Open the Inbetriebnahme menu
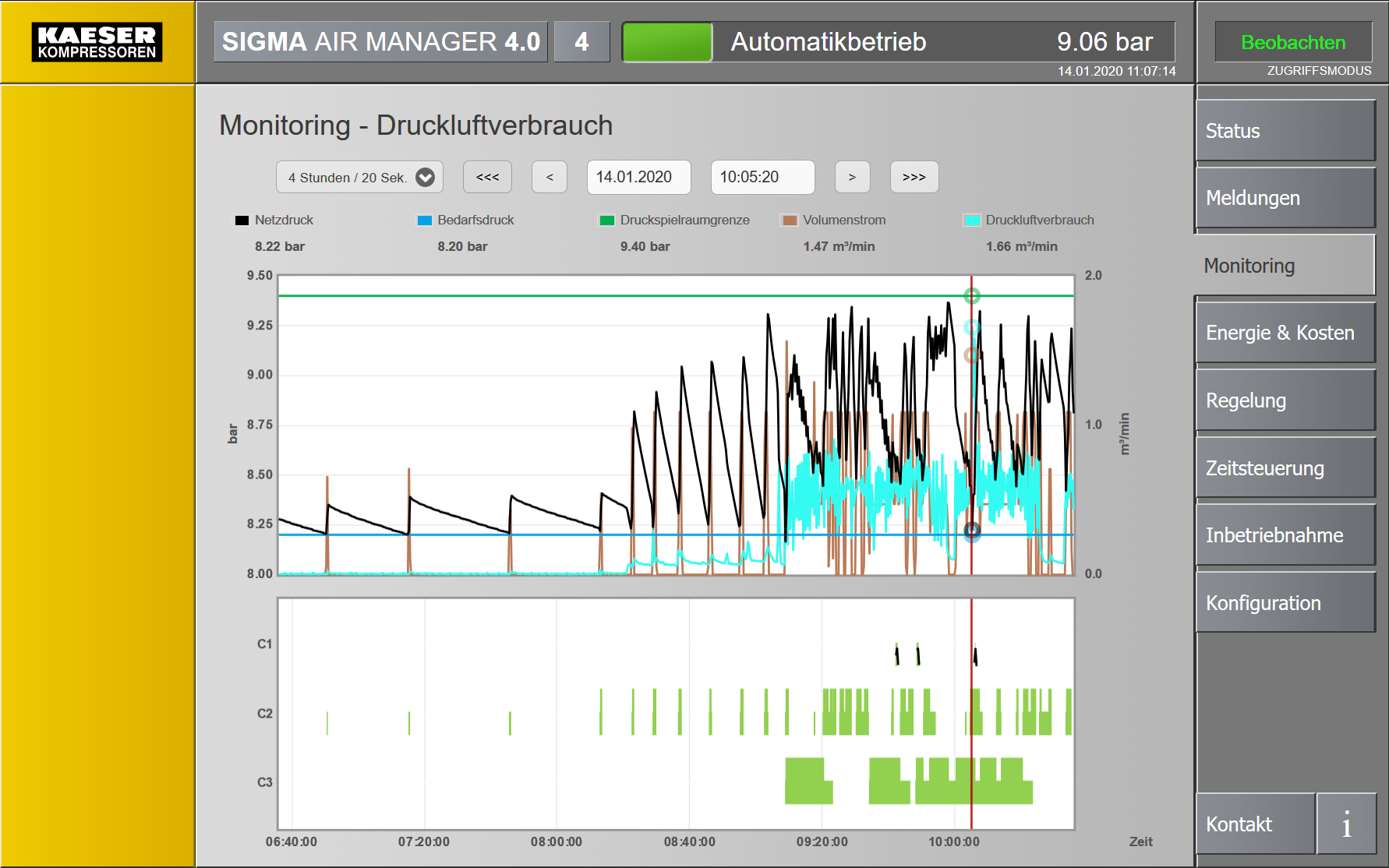Viewport: 1389px width, 868px height. [1285, 535]
